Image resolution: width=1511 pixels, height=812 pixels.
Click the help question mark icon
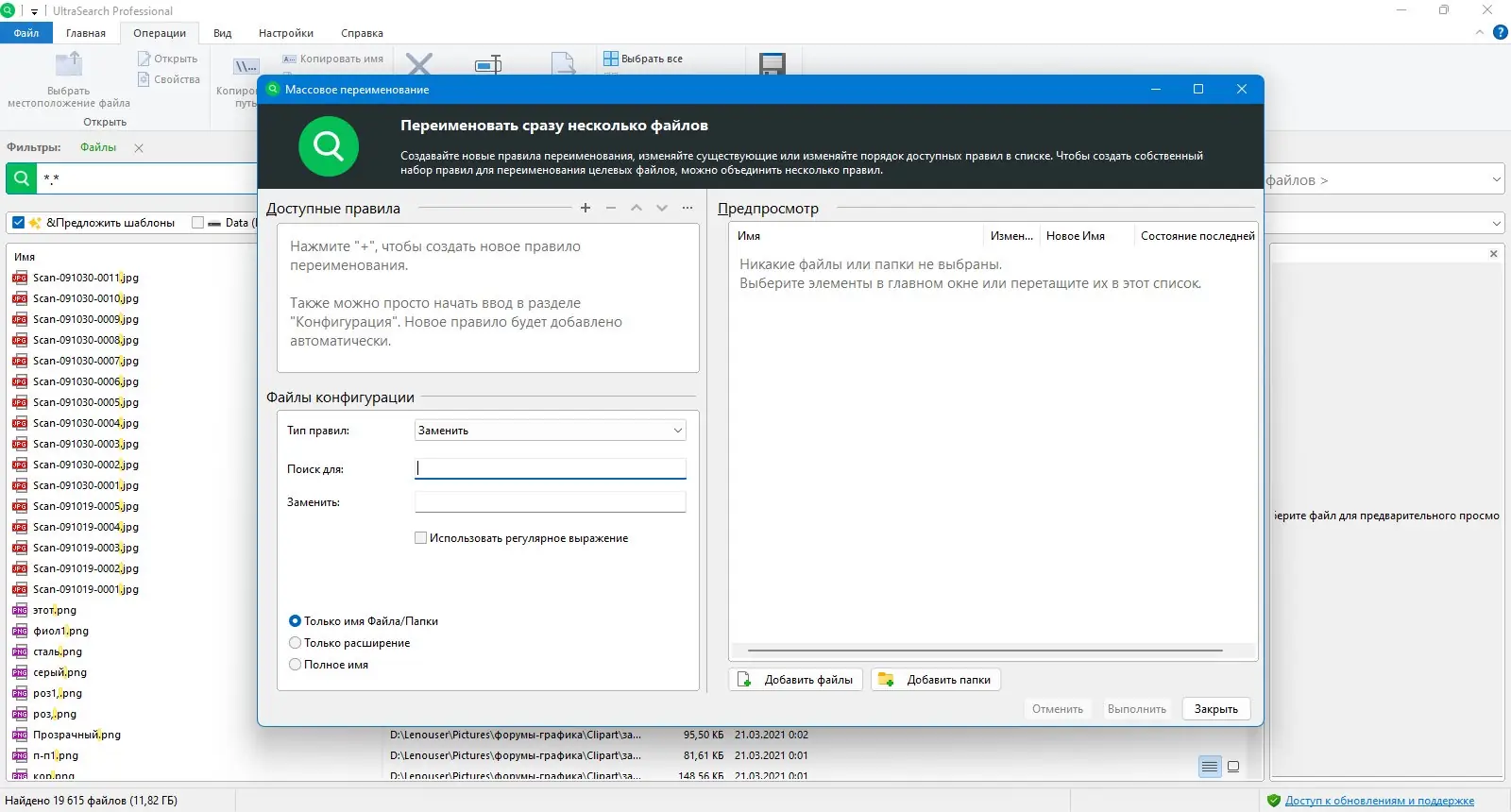(x=1501, y=33)
